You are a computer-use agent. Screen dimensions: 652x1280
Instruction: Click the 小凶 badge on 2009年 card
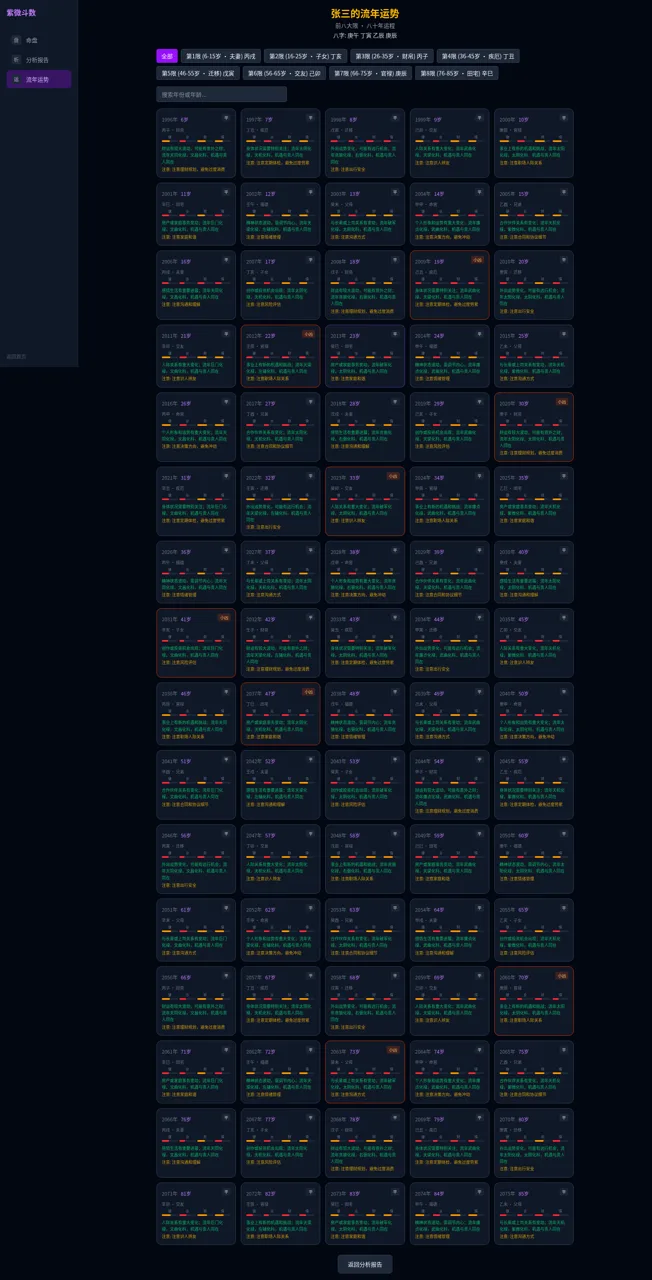point(477,259)
